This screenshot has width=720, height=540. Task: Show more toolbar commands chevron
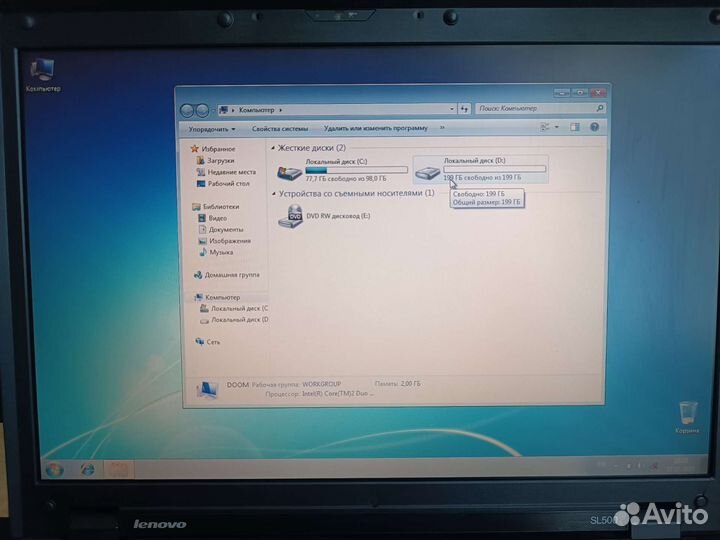(x=442, y=128)
